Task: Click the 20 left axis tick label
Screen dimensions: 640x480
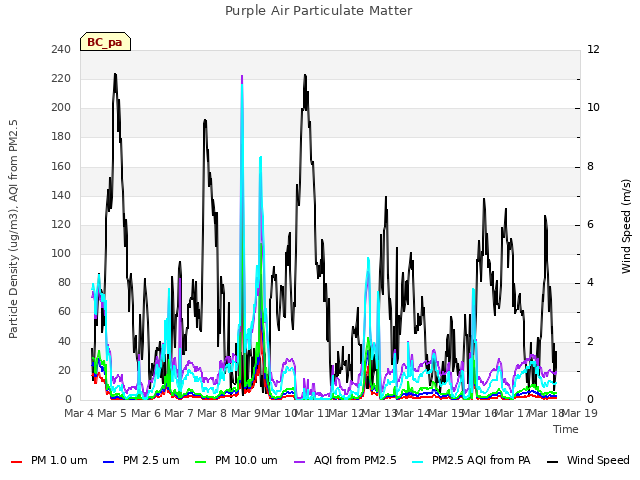Action: click(x=64, y=371)
